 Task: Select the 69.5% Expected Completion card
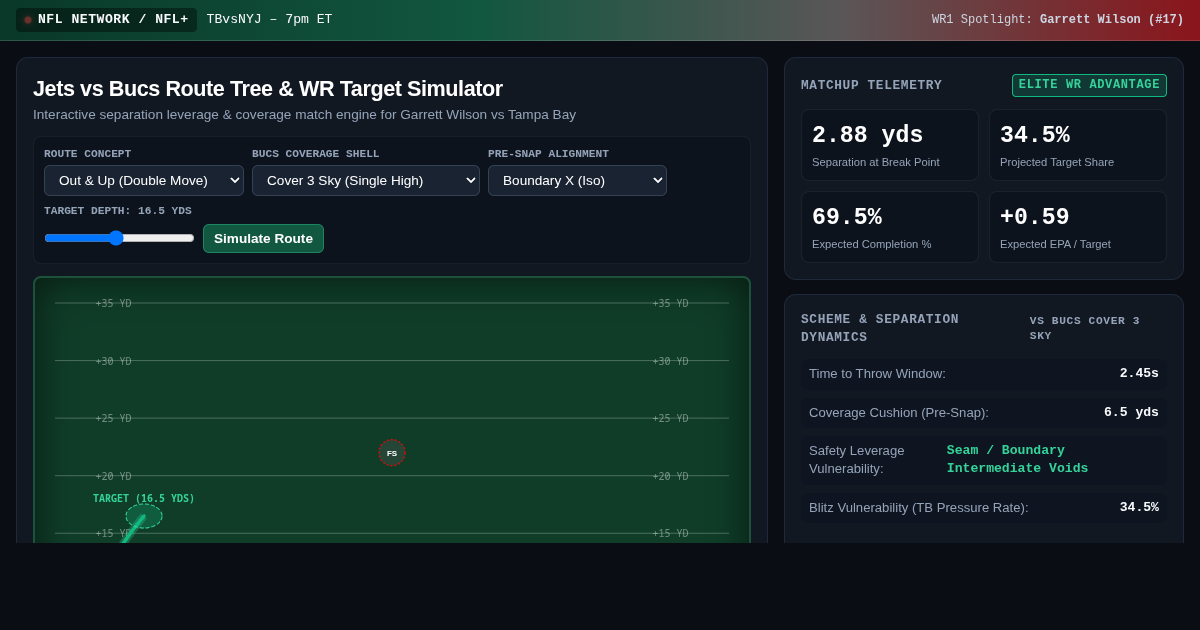tap(890, 227)
